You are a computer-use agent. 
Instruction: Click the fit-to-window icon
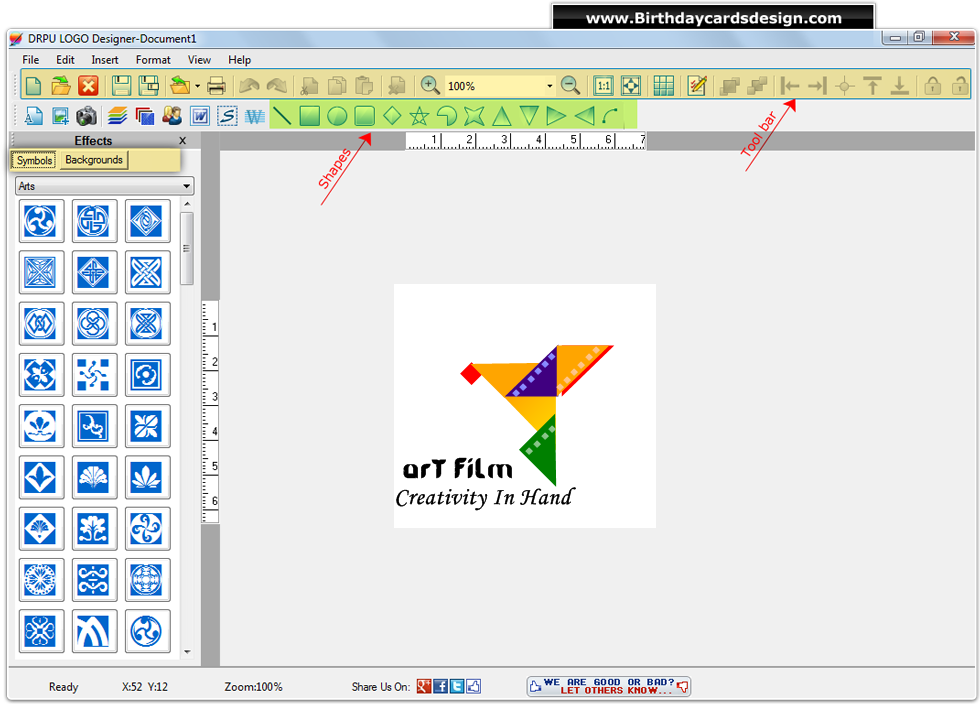pos(631,85)
